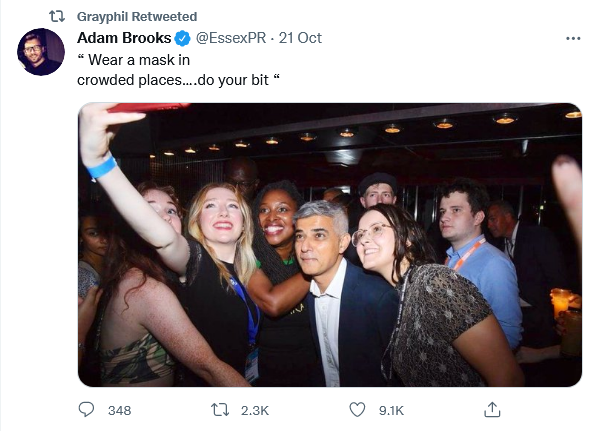The width and height of the screenshot is (598, 431).
Task: Click the 9.1K likes count
Action: click(x=391, y=410)
